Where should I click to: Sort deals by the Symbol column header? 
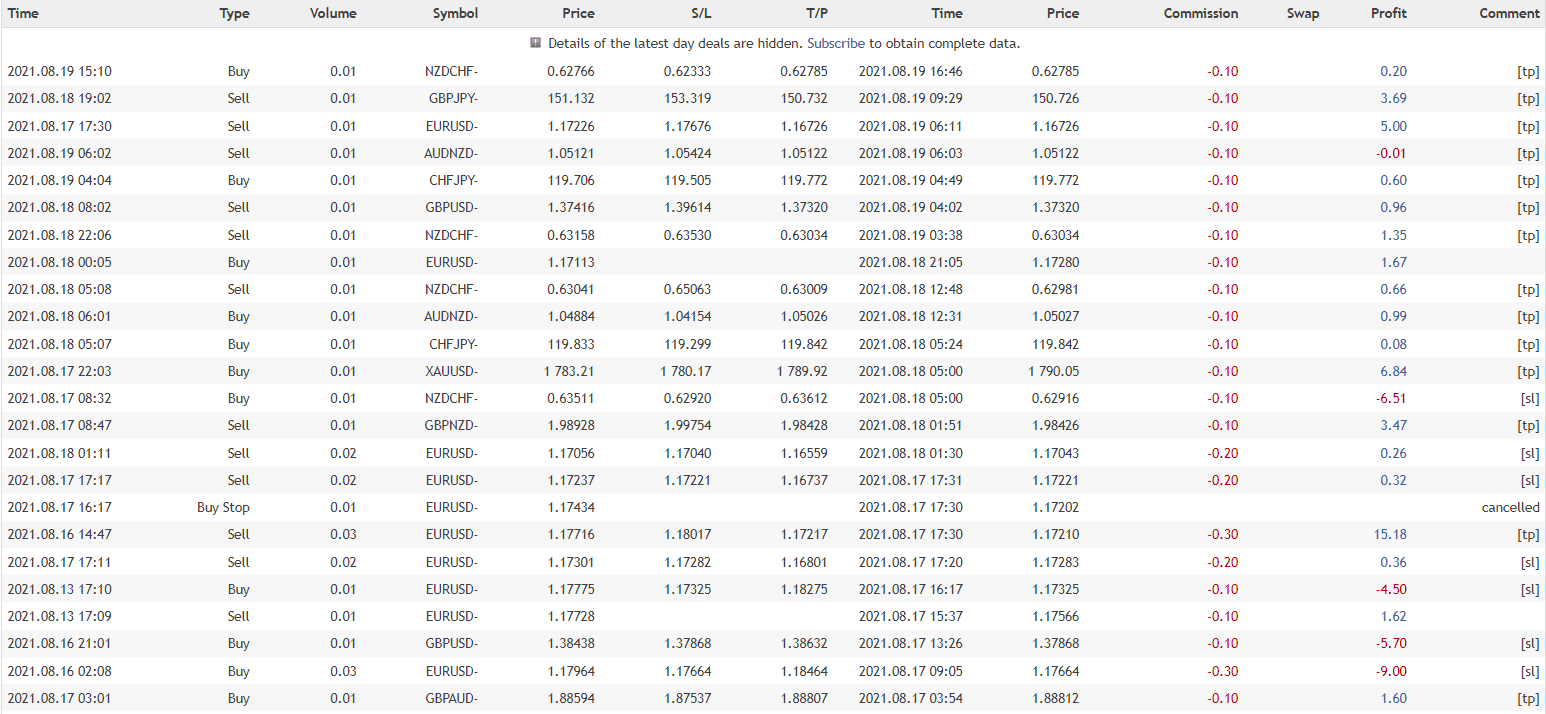(x=455, y=13)
